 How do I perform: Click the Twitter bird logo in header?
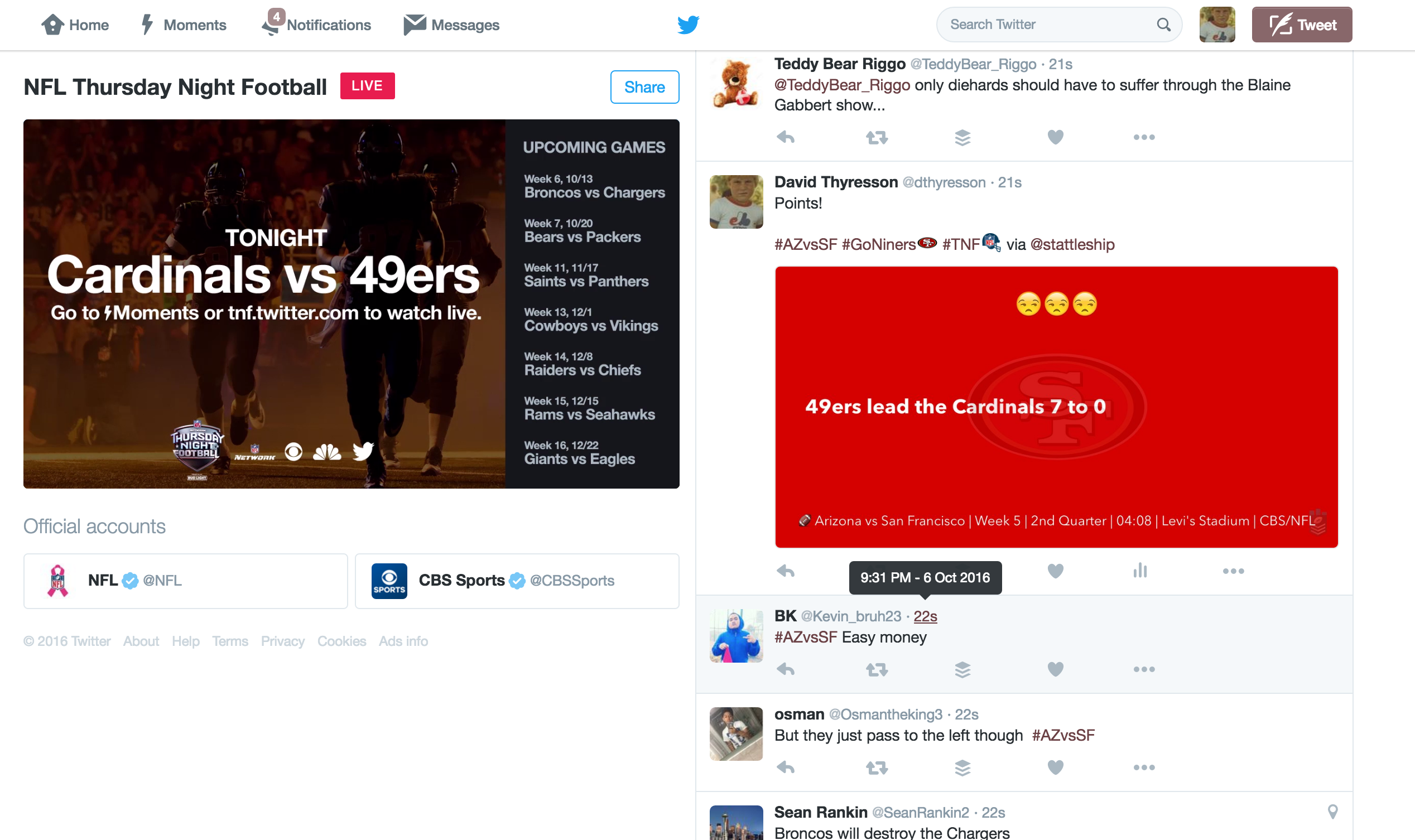688,25
